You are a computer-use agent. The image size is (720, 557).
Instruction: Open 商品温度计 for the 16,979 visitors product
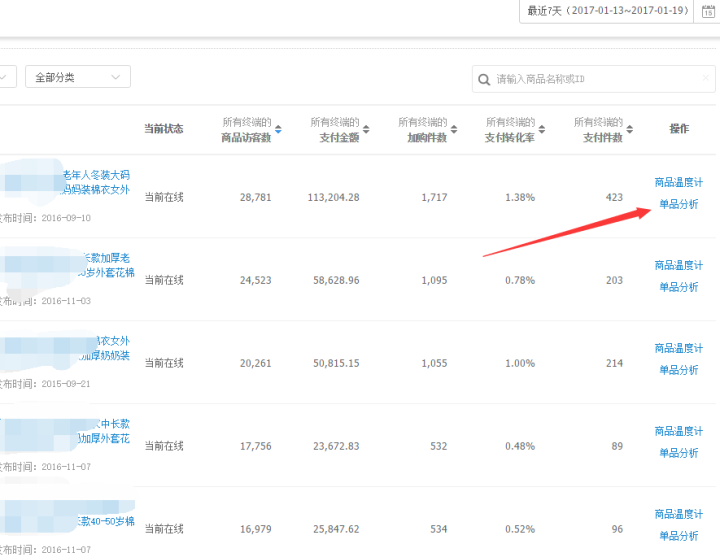tap(679, 514)
